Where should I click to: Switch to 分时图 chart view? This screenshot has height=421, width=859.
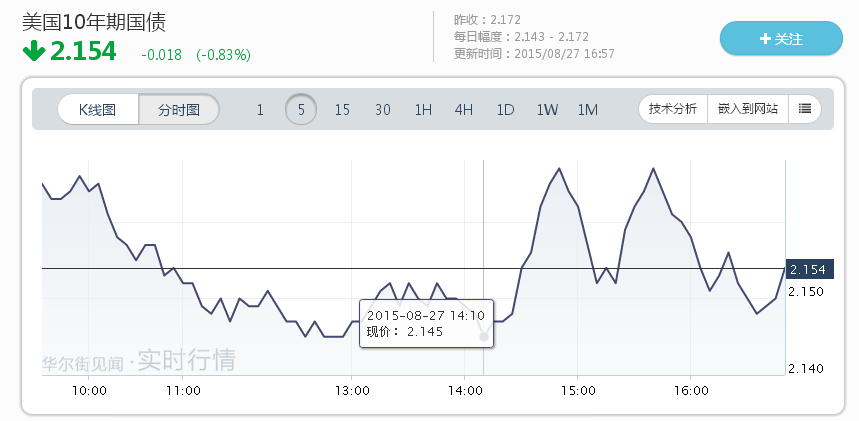click(179, 110)
